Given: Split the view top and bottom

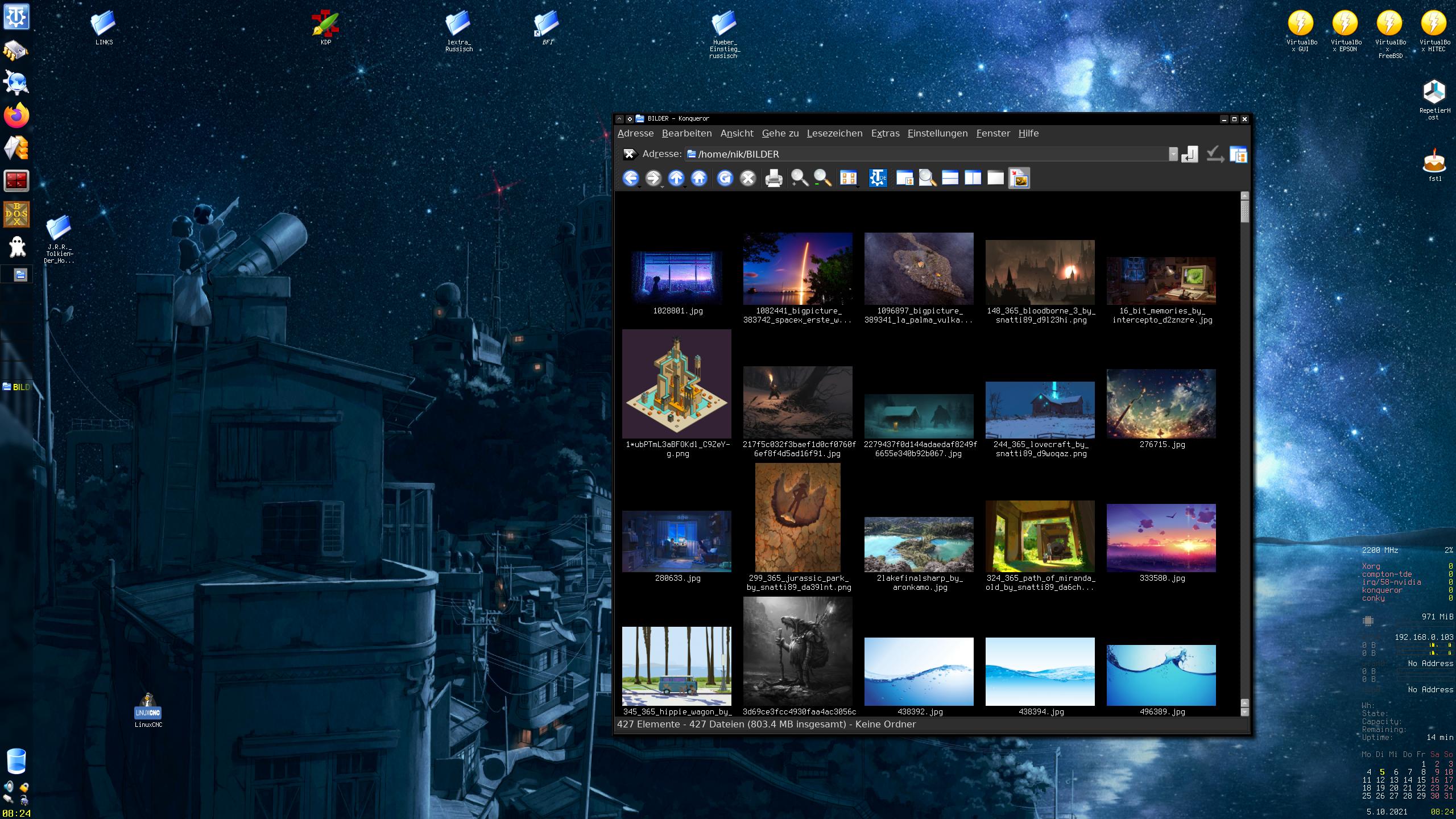Looking at the screenshot, I should (950, 178).
